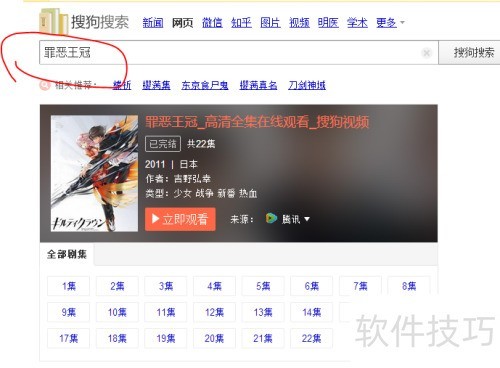Select the 全部剧集 tab
Screen dimensions: 500x368
[67, 254]
